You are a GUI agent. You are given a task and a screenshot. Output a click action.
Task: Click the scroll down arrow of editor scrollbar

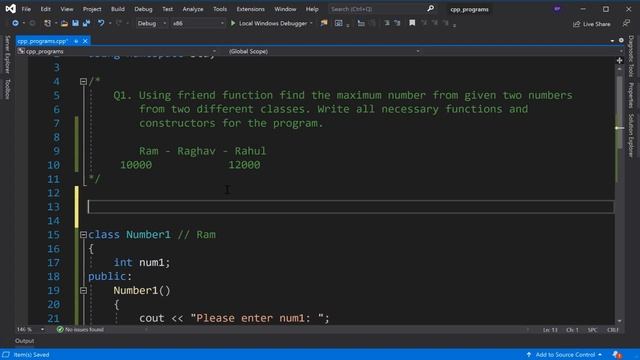[x=620, y=321]
